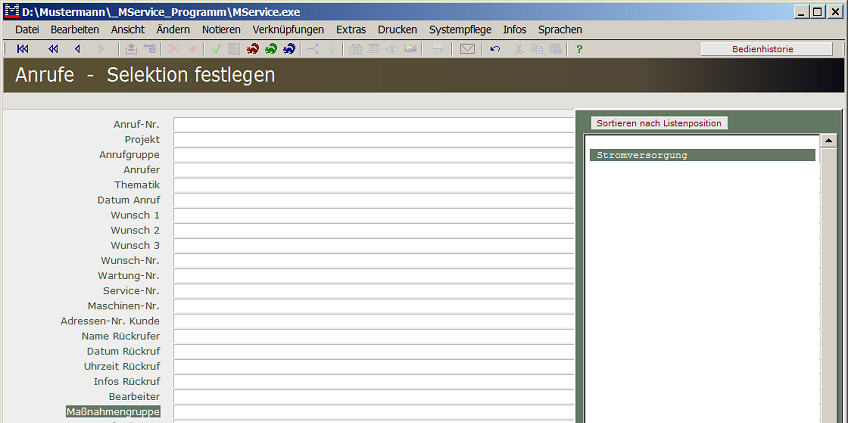Open the Datei menu
The width and height of the screenshot is (848, 423).
click(27, 30)
